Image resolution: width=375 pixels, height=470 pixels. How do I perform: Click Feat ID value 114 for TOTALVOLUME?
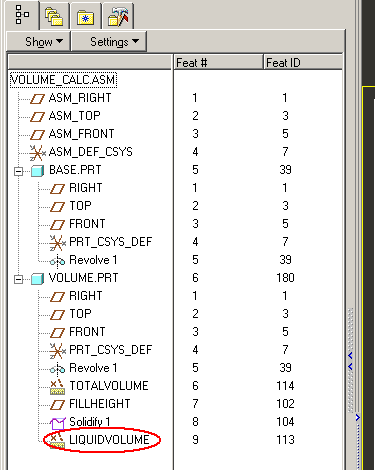click(285, 386)
